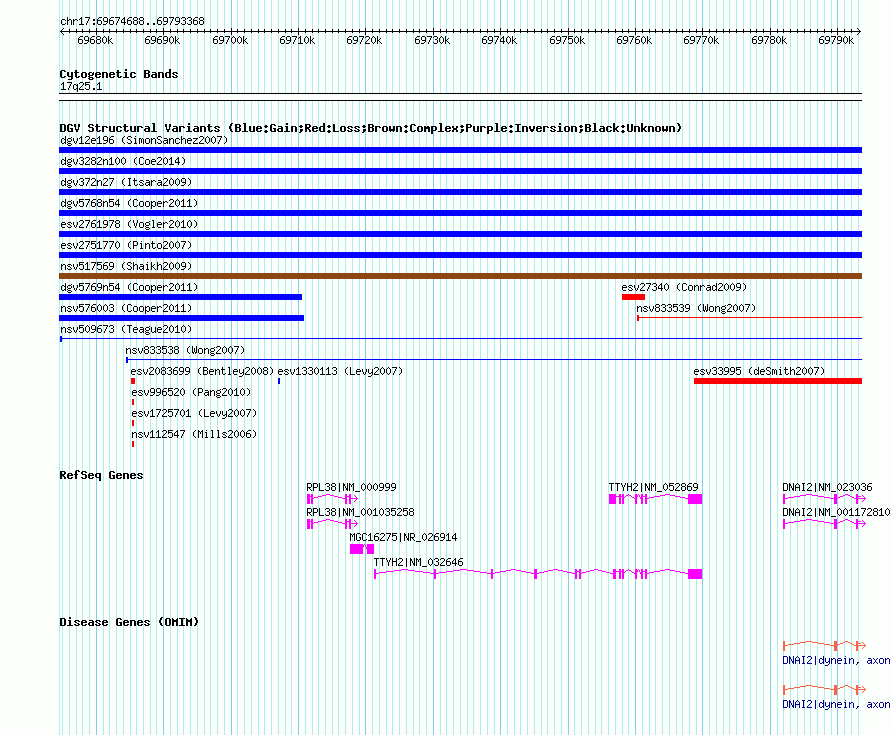Click the TTYH2 NM_052869 transcript glyph
This screenshot has width=890, height=735.
point(656,499)
